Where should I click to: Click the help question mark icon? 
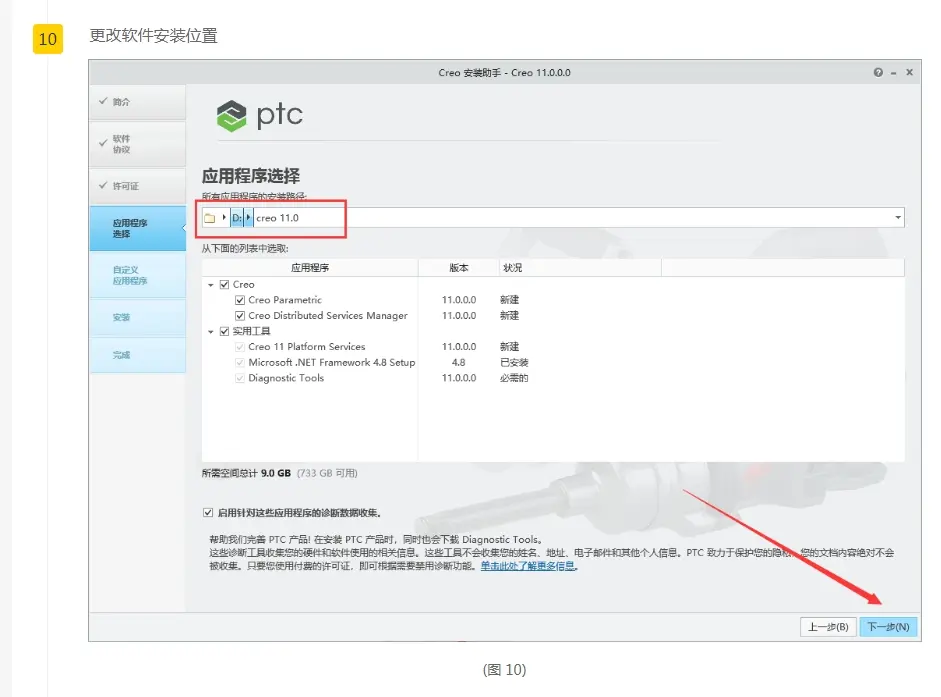[878, 73]
